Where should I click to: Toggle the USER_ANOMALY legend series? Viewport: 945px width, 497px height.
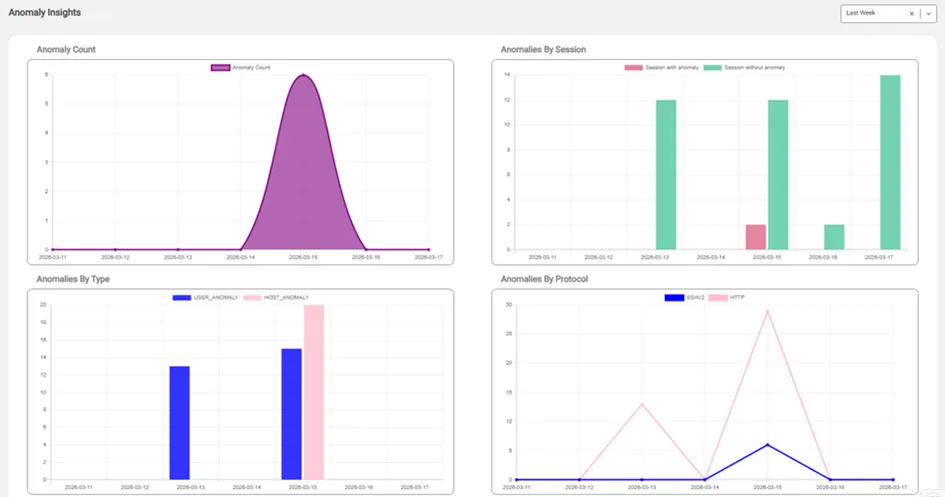tap(206, 298)
